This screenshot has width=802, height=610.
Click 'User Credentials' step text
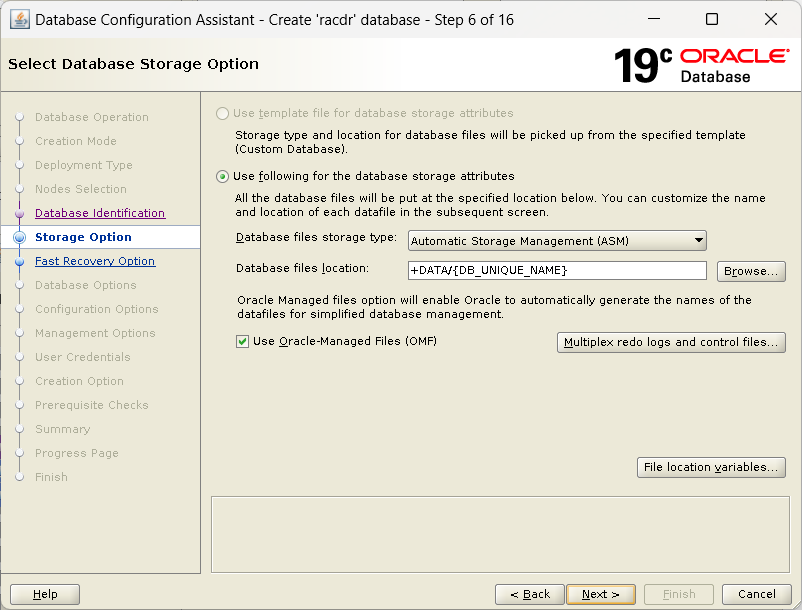click(82, 357)
